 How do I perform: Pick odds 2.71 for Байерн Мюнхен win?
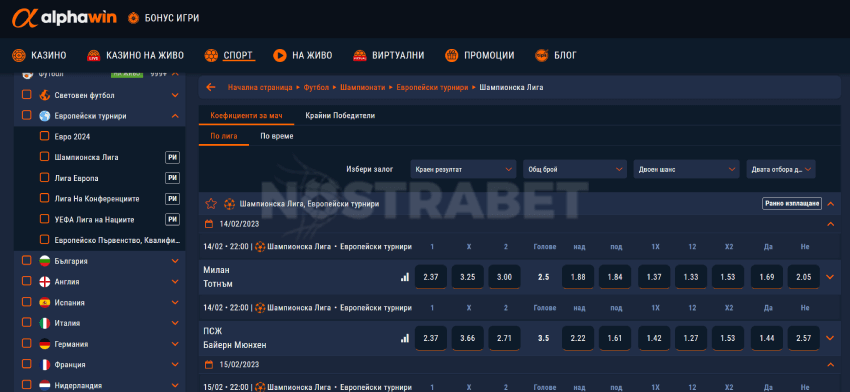[505, 338]
